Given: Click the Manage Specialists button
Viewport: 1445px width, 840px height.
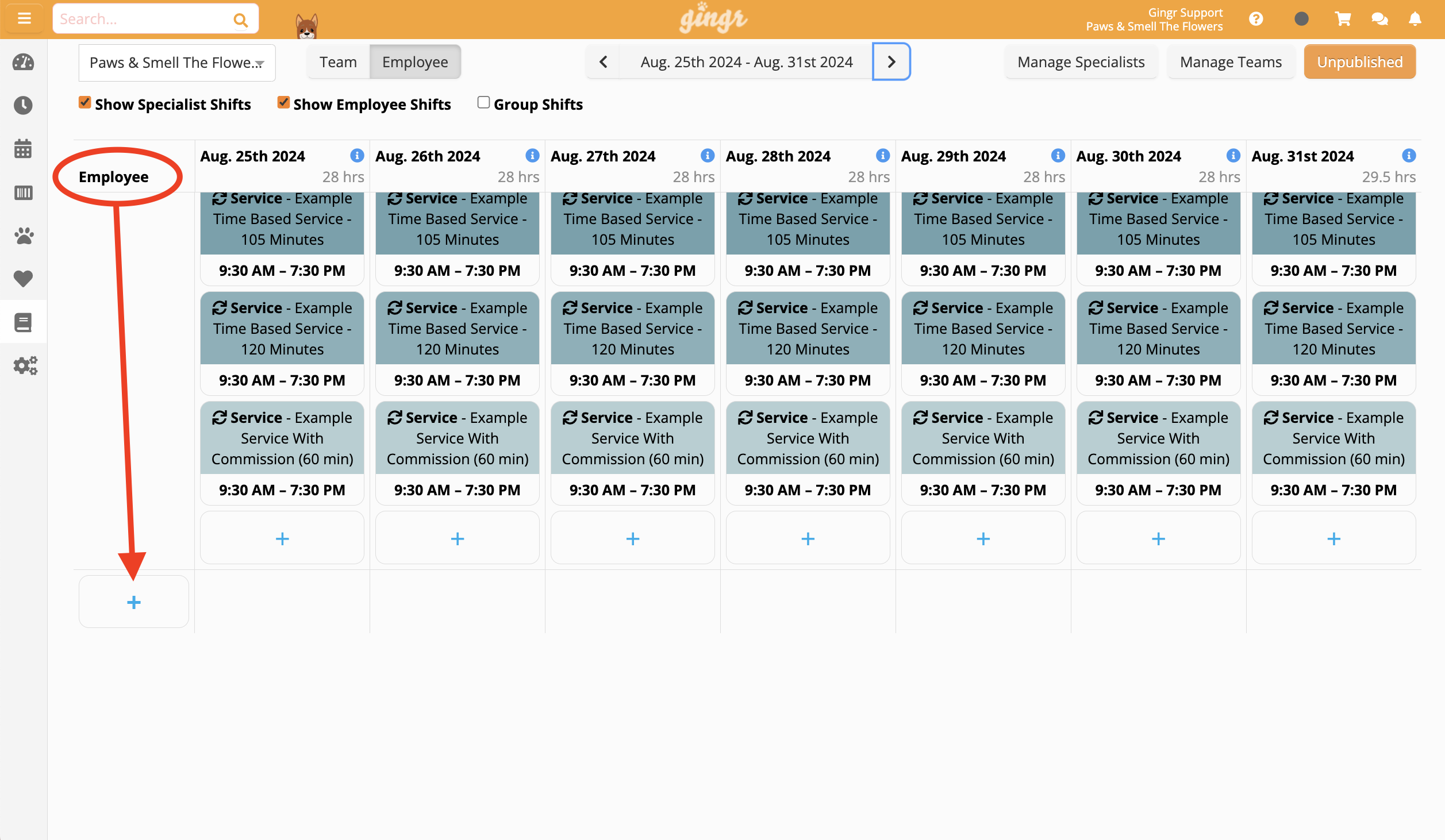Looking at the screenshot, I should click(x=1080, y=61).
